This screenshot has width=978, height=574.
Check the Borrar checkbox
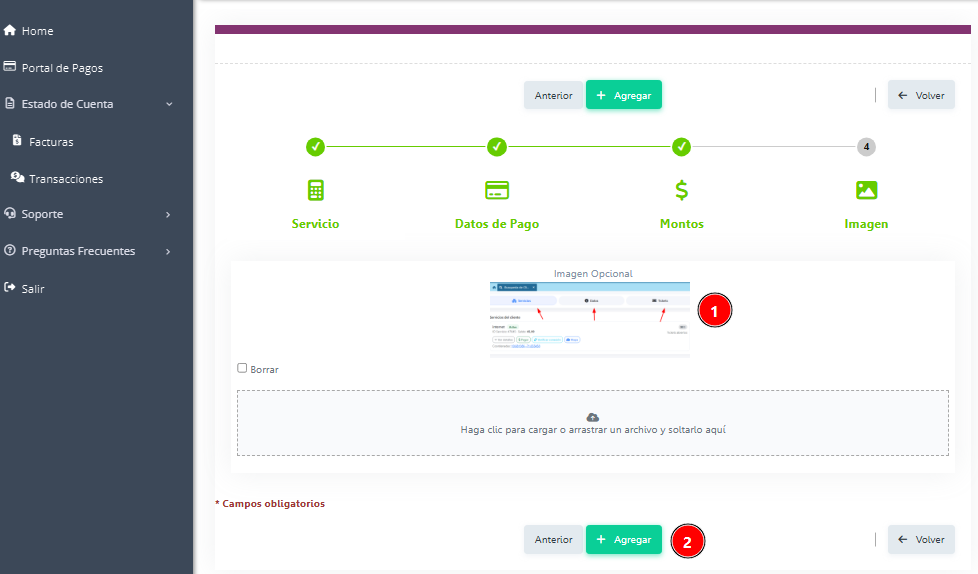242,368
